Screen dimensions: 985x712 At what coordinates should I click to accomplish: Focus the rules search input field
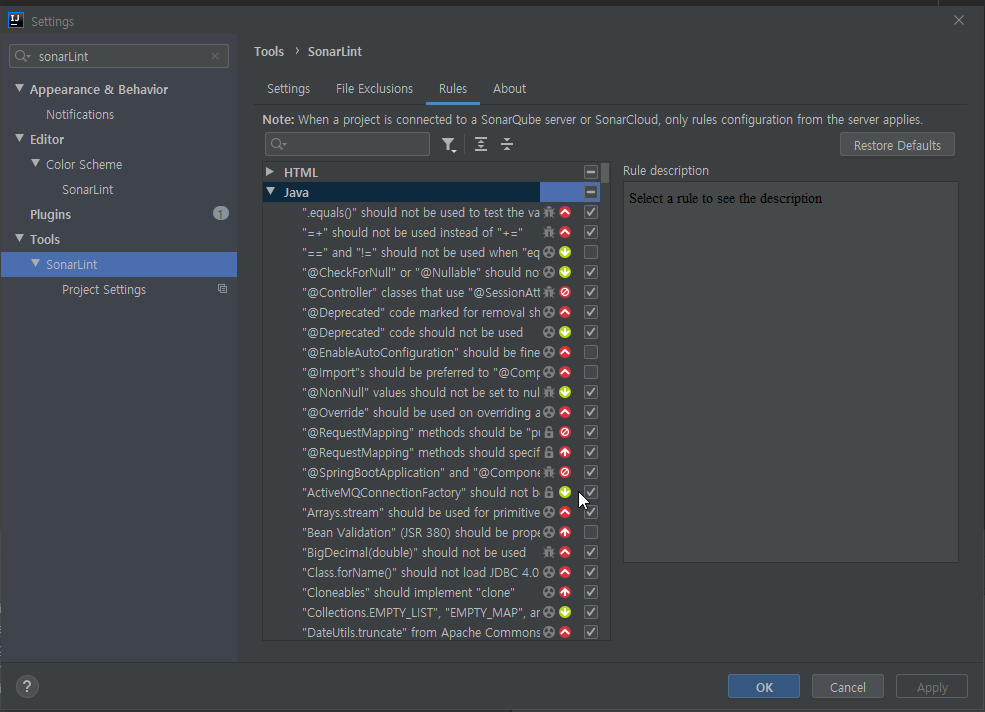click(x=347, y=145)
